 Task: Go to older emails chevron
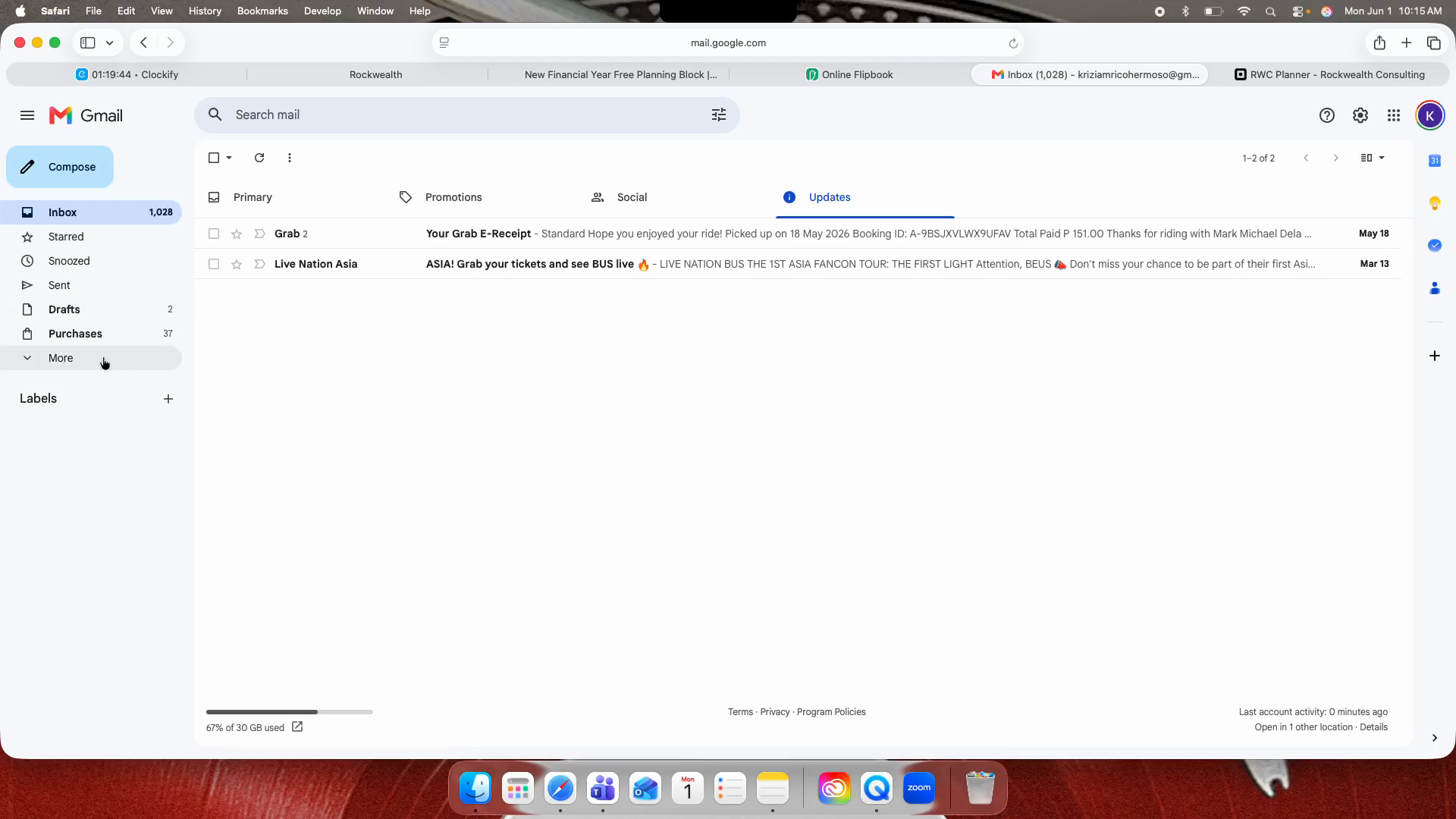point(1335,158)
